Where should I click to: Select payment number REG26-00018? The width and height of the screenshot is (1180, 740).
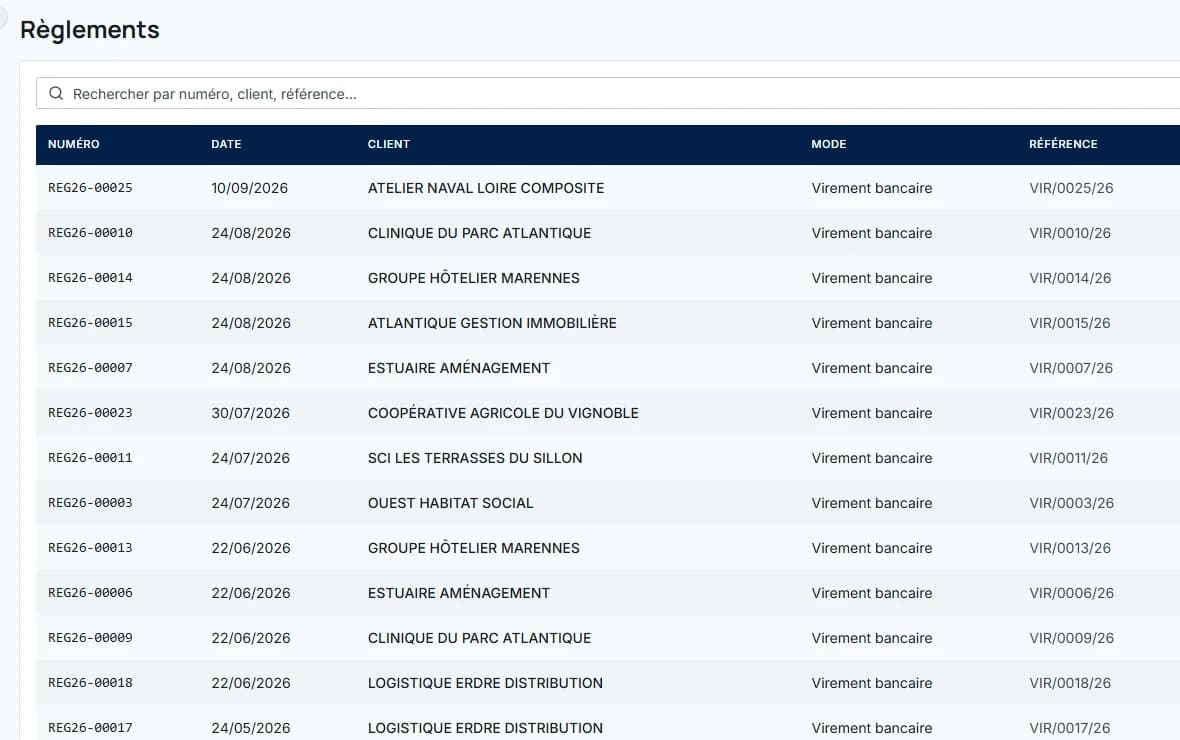coord(90,683)
